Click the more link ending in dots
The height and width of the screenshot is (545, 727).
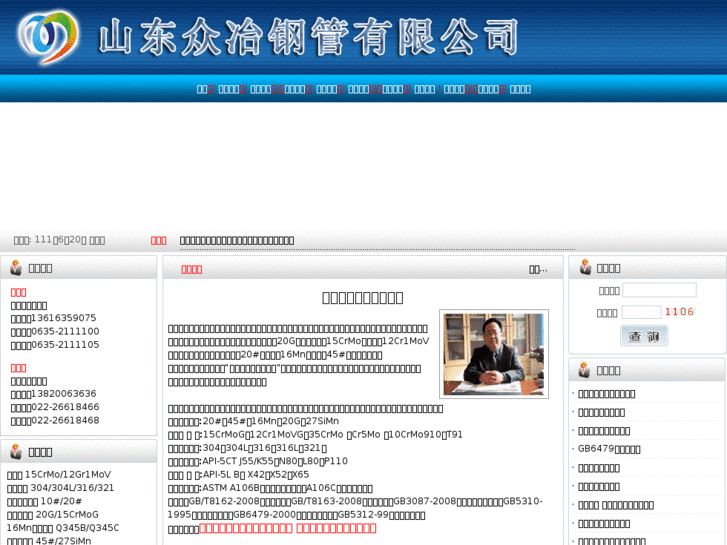(x=538, y=270)
